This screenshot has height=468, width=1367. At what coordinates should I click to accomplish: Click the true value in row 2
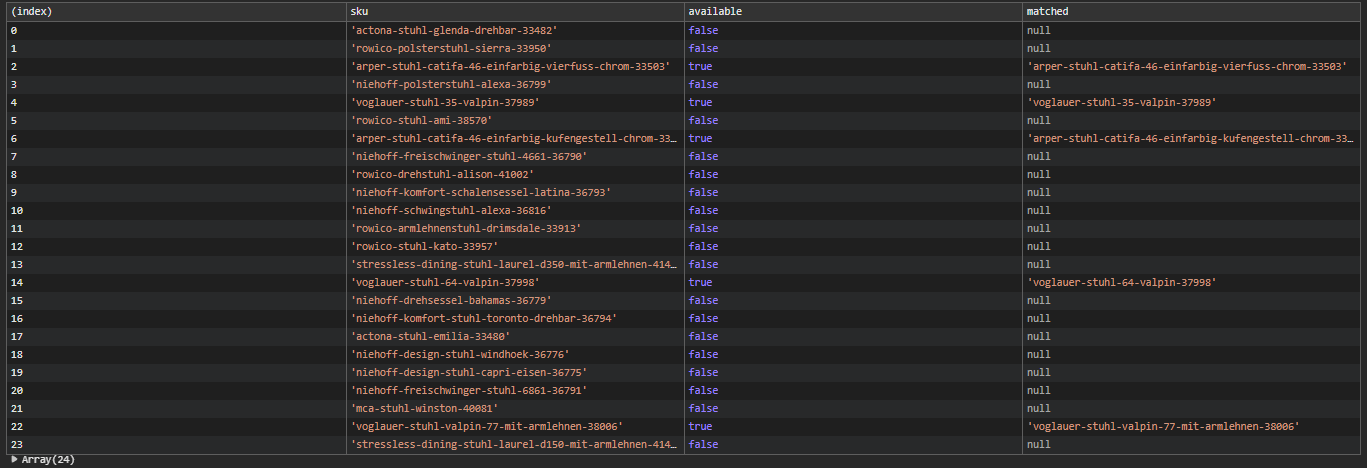pos(700,66)
